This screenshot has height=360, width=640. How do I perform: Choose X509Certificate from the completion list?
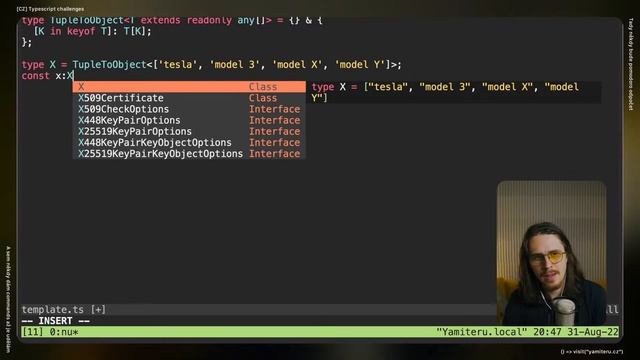(189, 98)
